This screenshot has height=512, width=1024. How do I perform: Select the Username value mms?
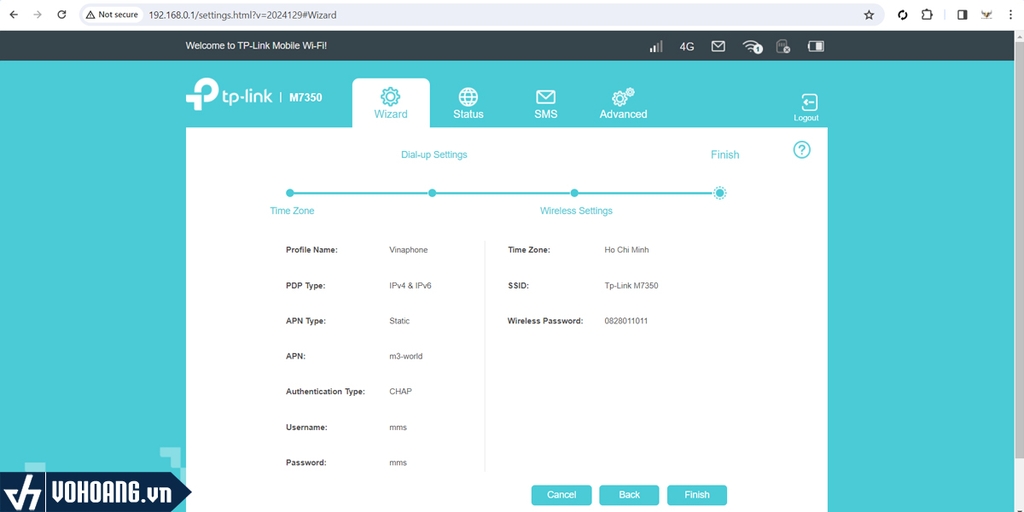coord(398,427)
